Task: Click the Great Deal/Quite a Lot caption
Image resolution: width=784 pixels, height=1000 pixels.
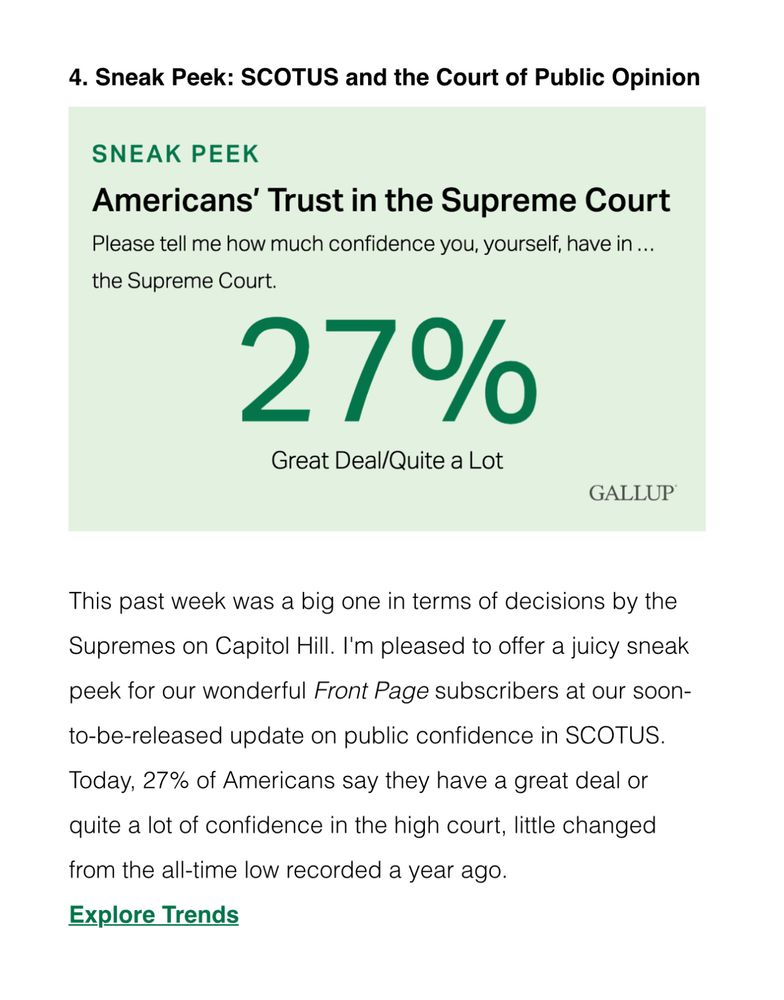Action: click(x=387, y=460)
